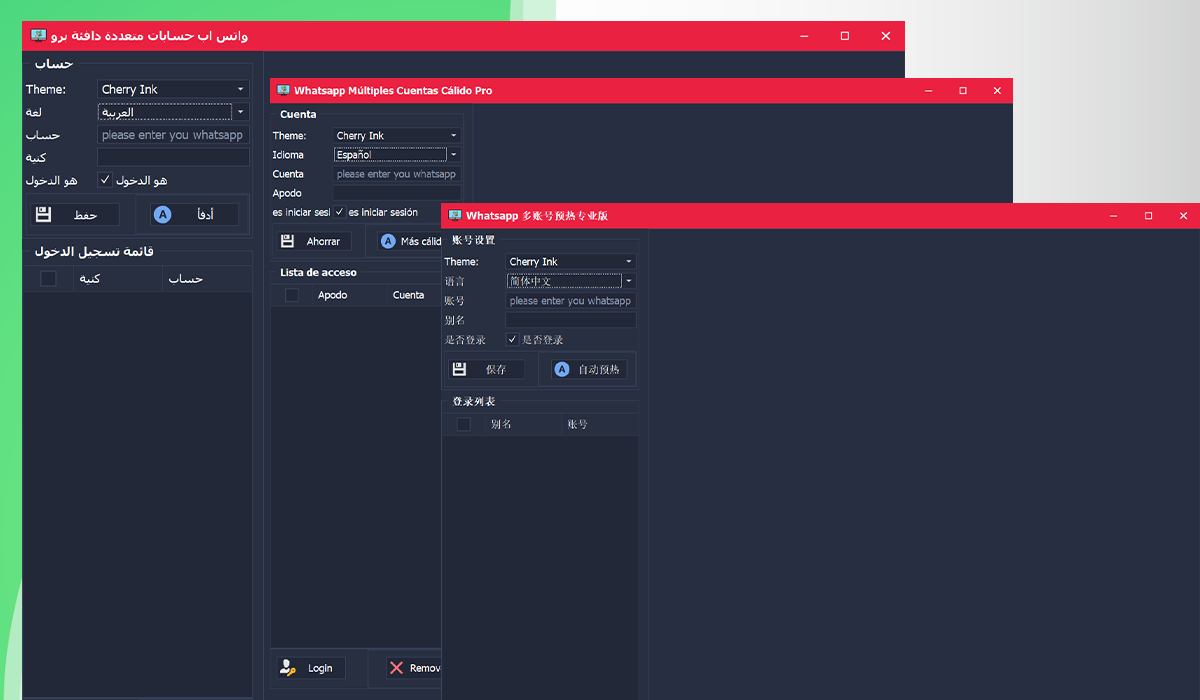Click the app icon in the Chinese window title bar

point(455,215)
